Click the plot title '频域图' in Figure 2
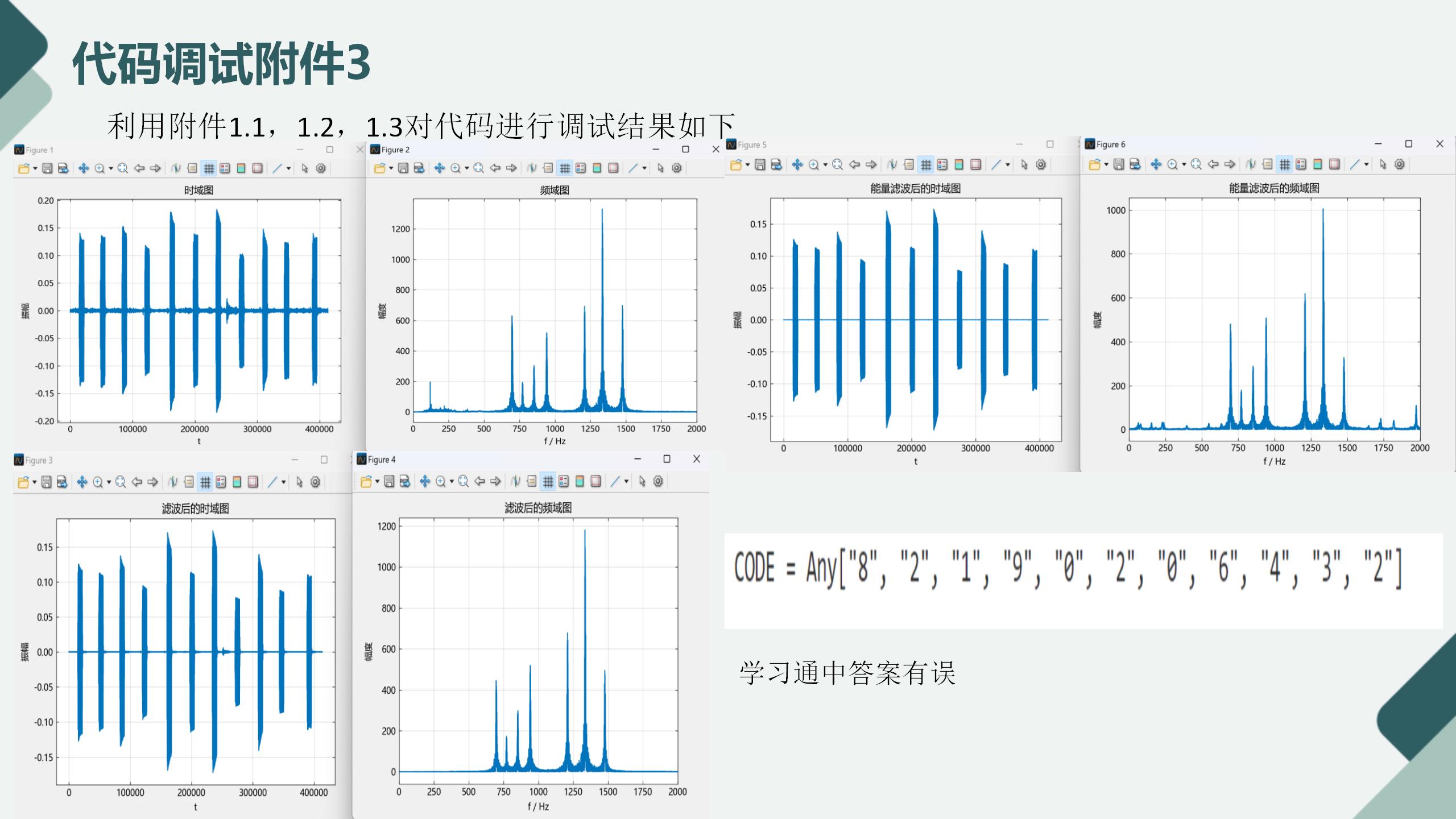1456x819 pixels. click(x=555, y=190)
